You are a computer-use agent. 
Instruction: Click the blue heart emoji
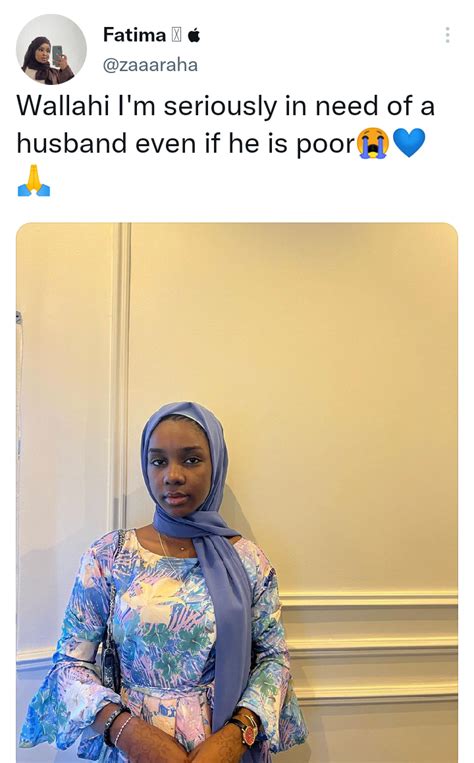coord(409,143)
